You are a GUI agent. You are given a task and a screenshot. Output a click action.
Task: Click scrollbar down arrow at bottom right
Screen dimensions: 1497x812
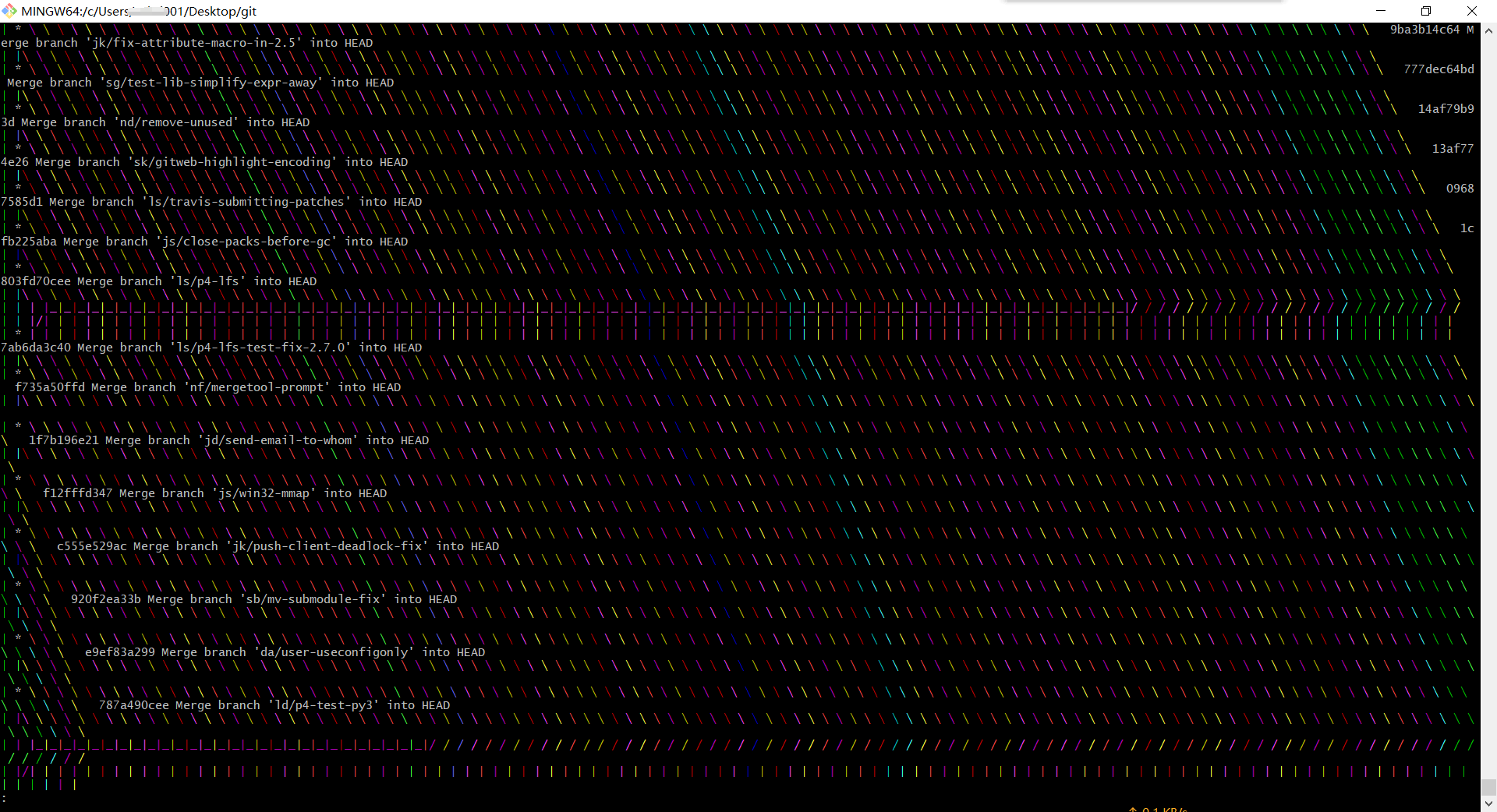[x=1488, y=803]
